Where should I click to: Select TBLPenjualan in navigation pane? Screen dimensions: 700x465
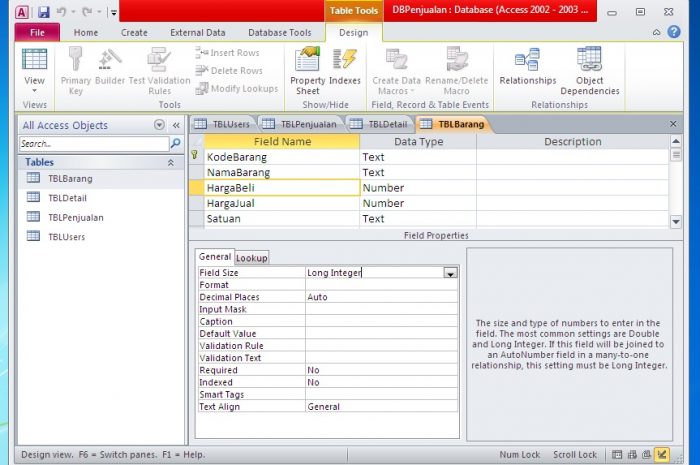click(75, 217)
